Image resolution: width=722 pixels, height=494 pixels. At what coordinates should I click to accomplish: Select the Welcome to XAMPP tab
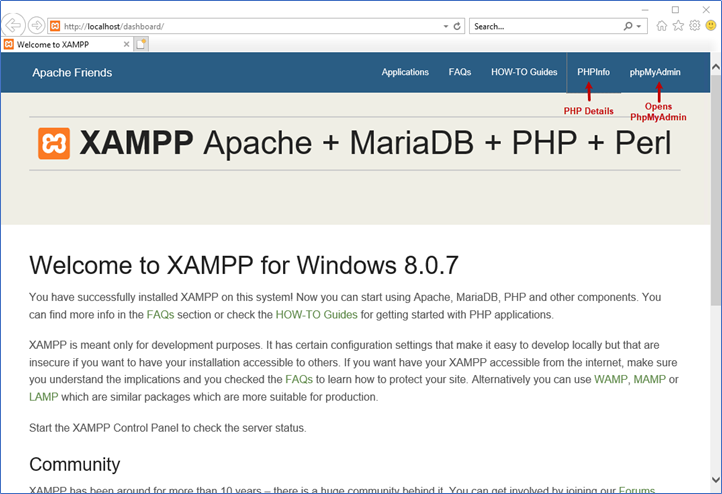coord(67,44)
